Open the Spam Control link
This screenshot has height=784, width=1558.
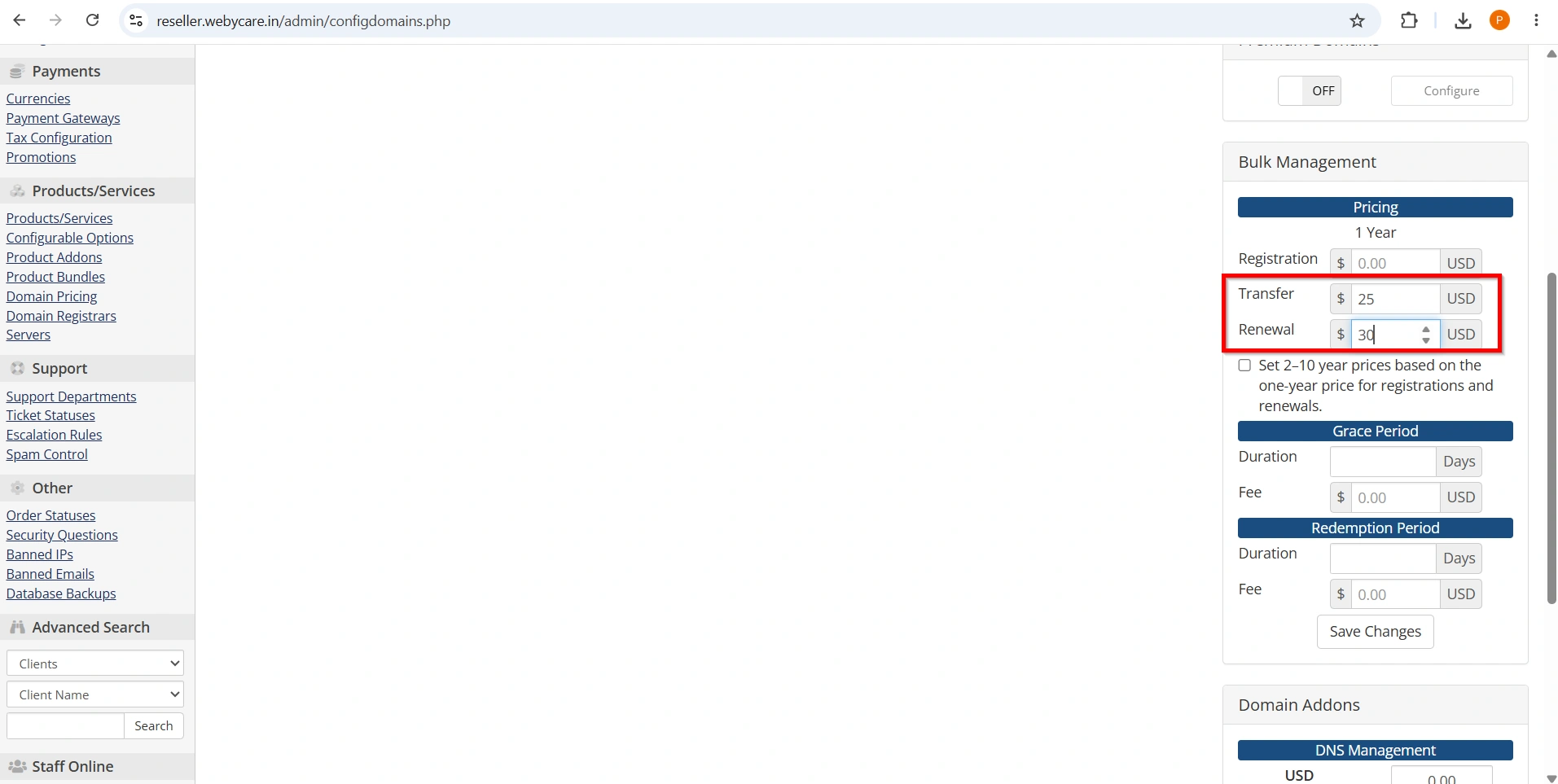(46, 454)
